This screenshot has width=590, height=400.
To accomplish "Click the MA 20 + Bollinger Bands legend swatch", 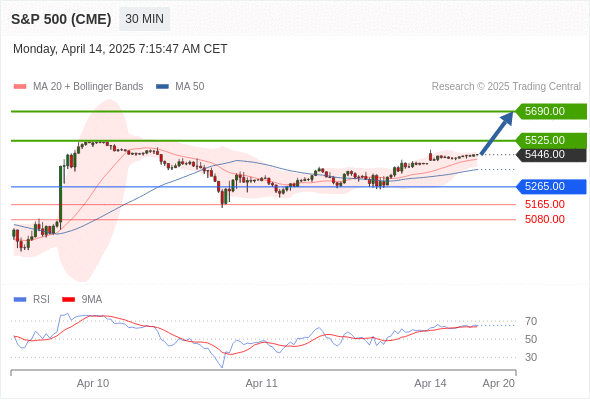I will tap(20, 87).
